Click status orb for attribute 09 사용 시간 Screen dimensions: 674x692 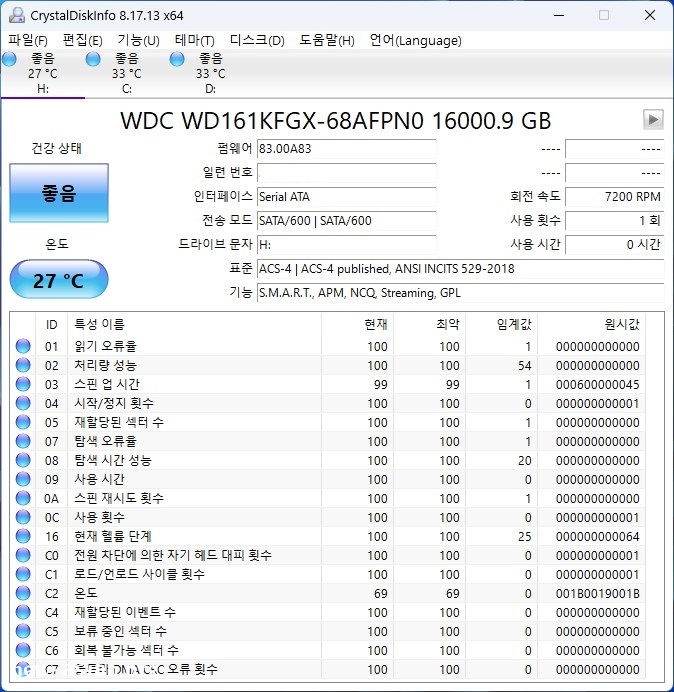[x=23, y=479]
